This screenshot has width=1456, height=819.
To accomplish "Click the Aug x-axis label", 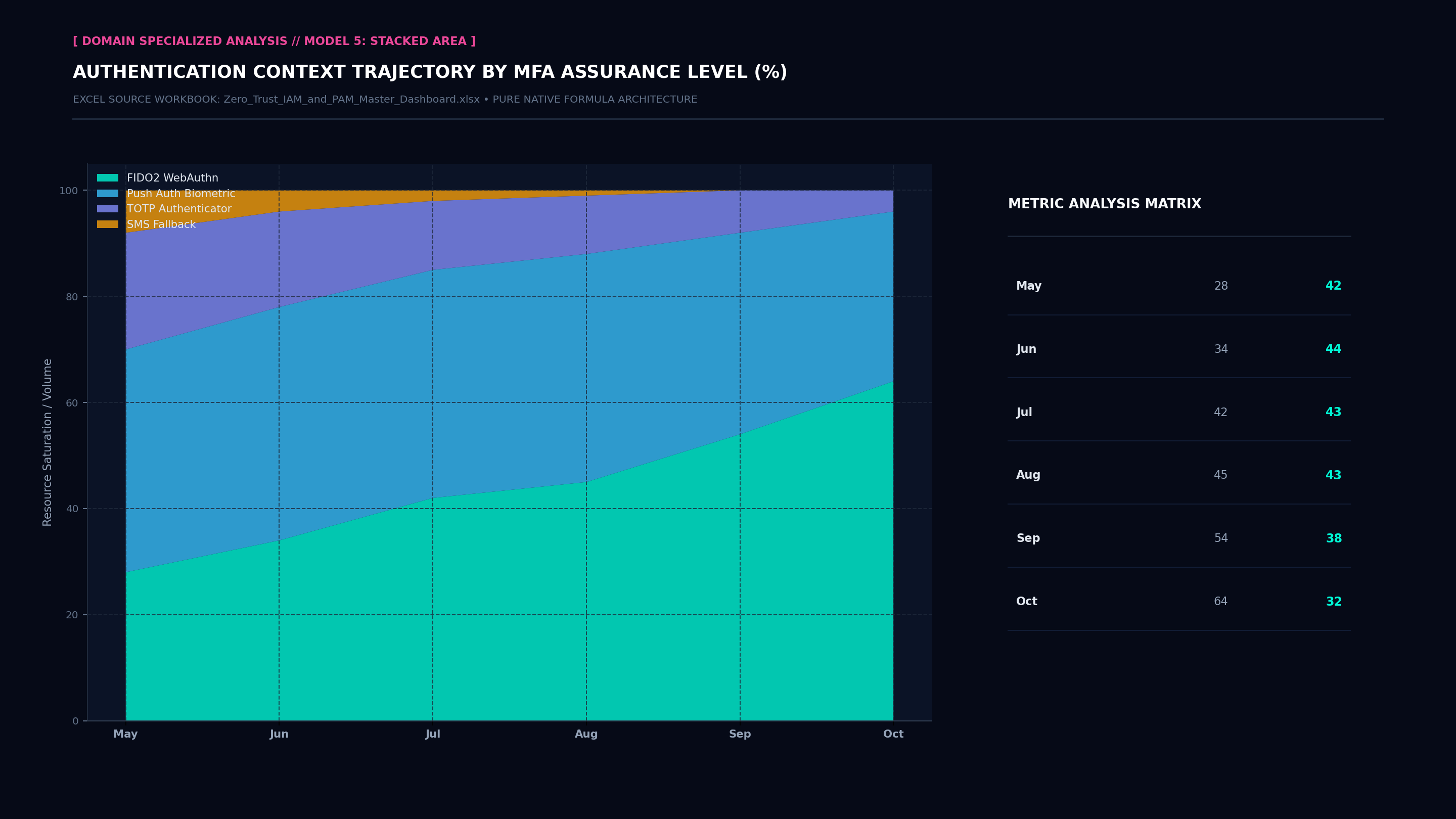I will 586,734.
